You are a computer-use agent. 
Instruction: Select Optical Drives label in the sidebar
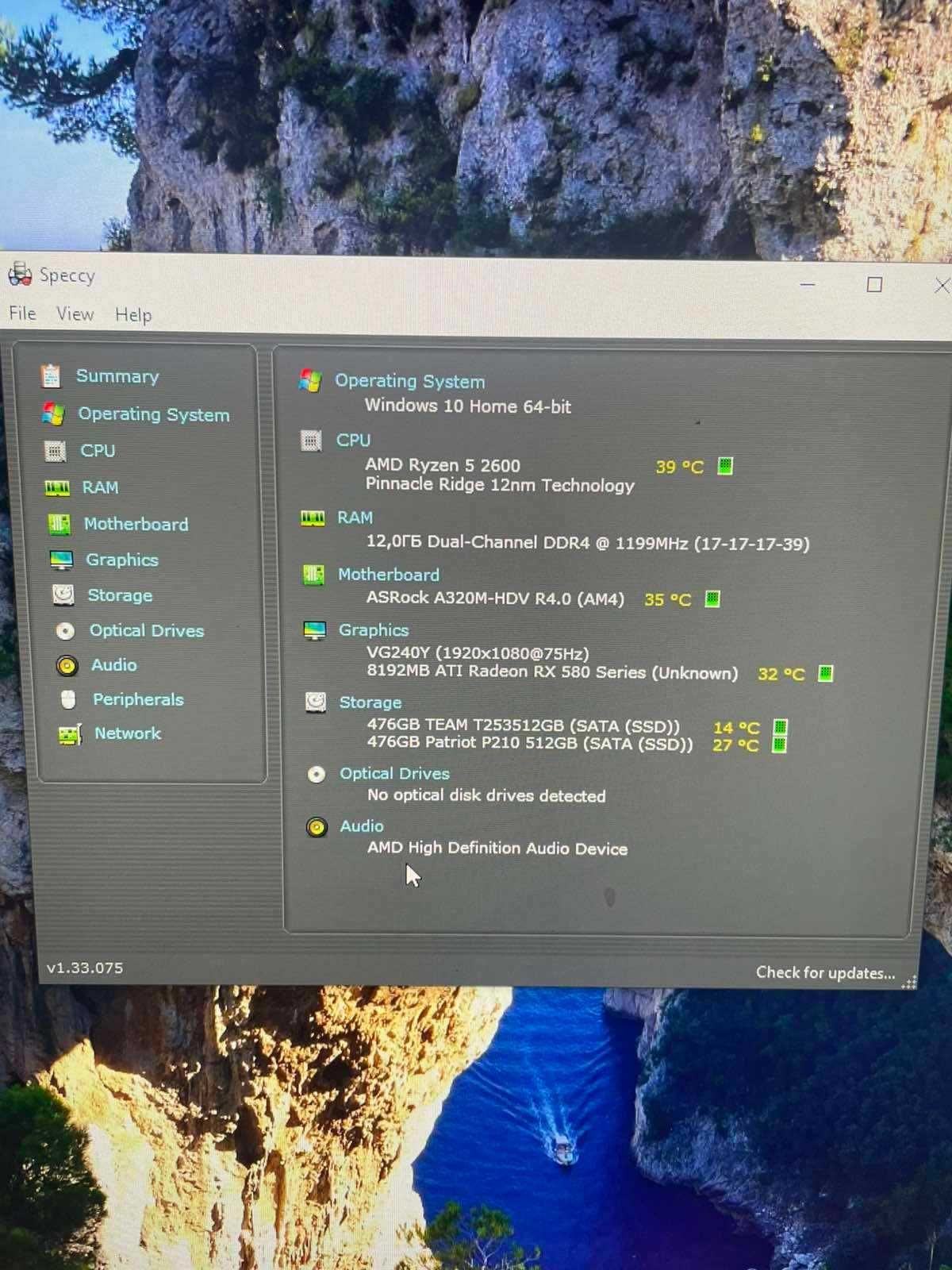[x=147, y=630]
